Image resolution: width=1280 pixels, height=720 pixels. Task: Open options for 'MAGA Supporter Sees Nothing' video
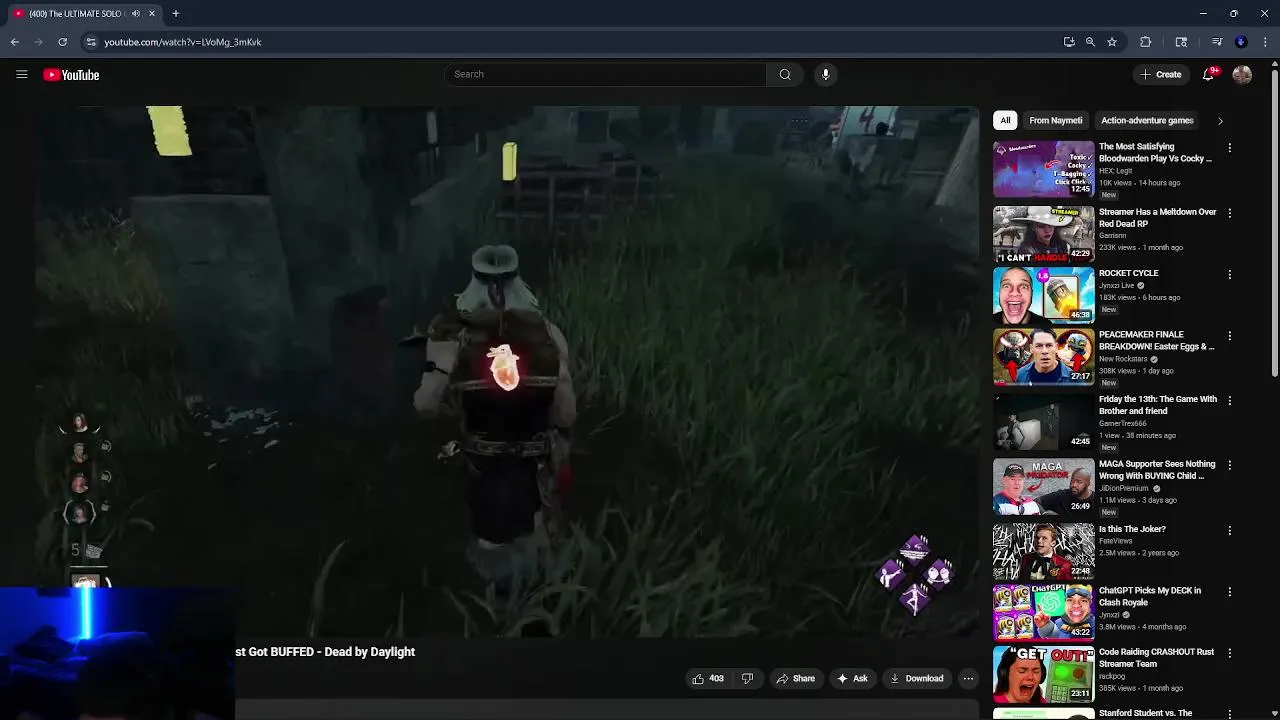tap(1229, 465)
